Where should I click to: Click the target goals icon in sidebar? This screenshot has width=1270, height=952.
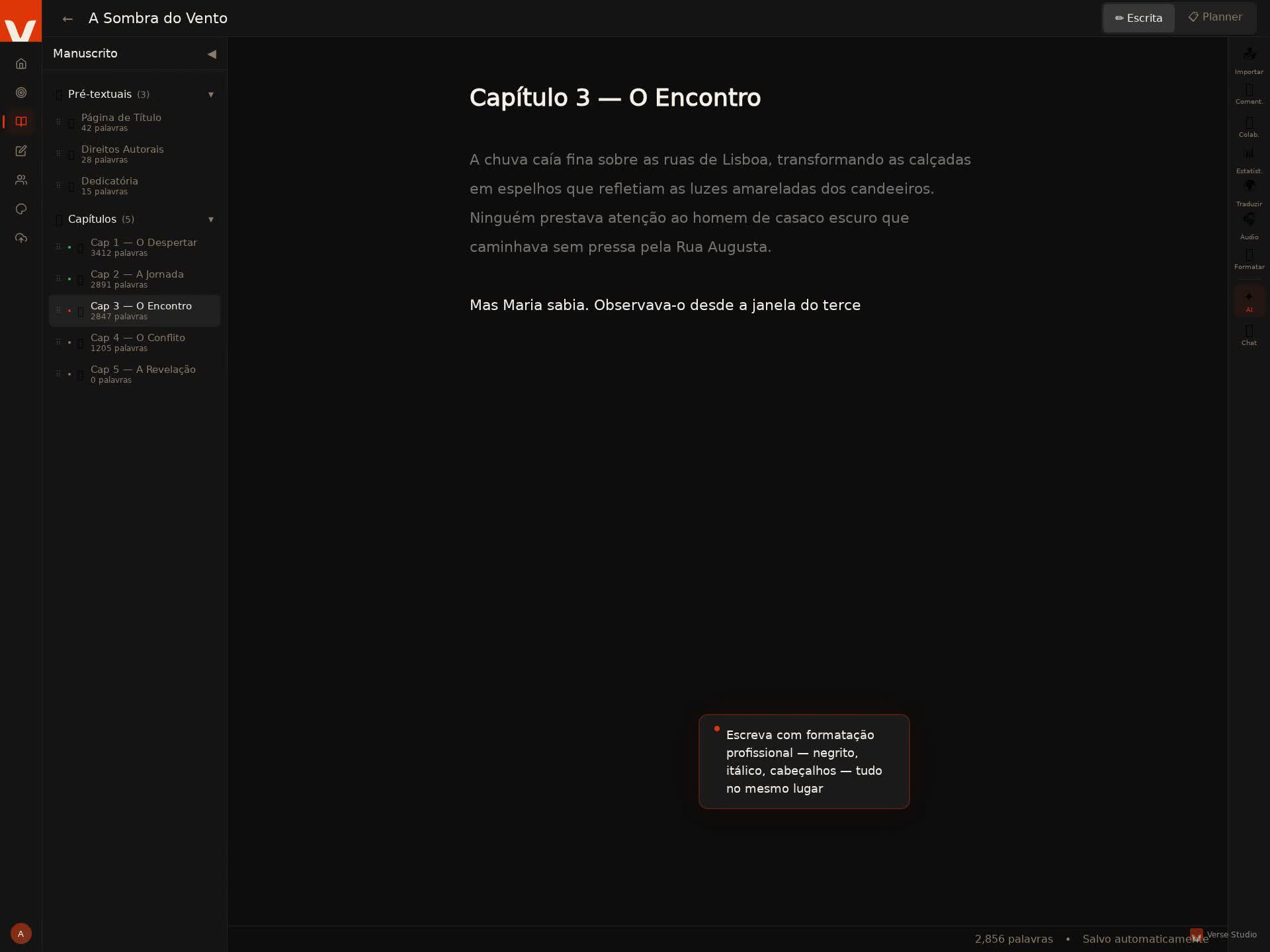(21, 93)
